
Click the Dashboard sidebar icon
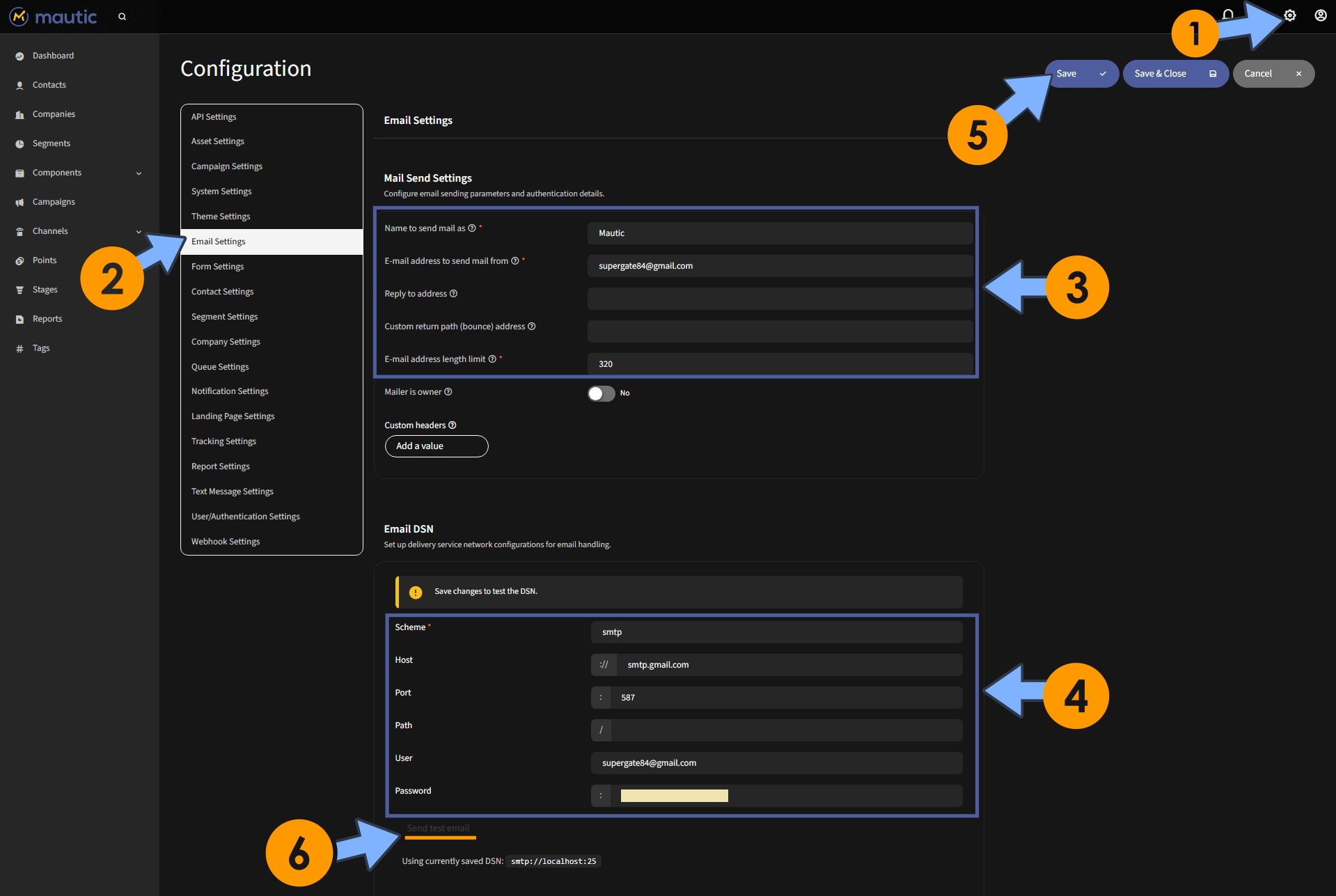pos(19,56)
